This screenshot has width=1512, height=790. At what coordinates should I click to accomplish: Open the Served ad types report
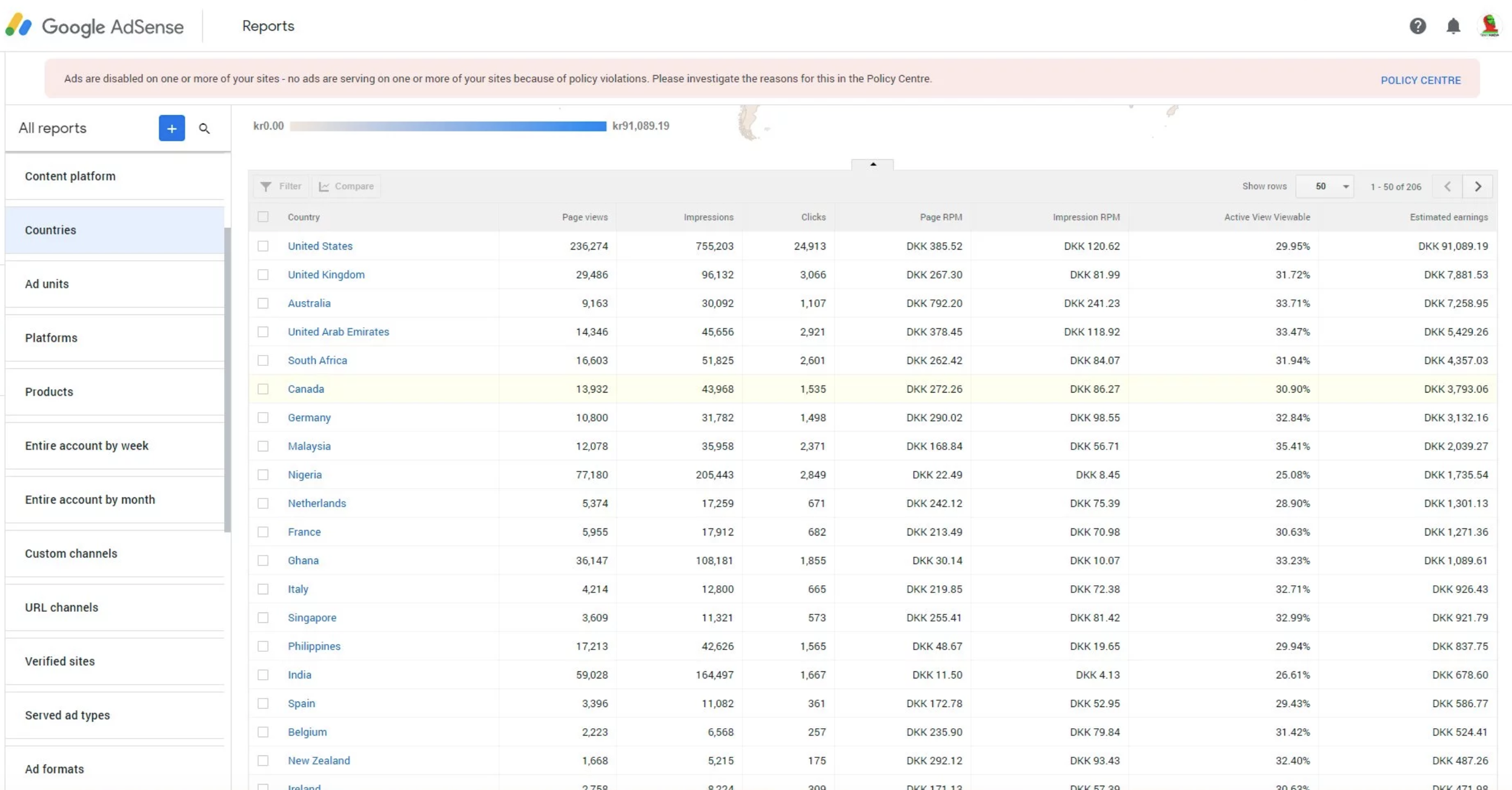(114, 715)
